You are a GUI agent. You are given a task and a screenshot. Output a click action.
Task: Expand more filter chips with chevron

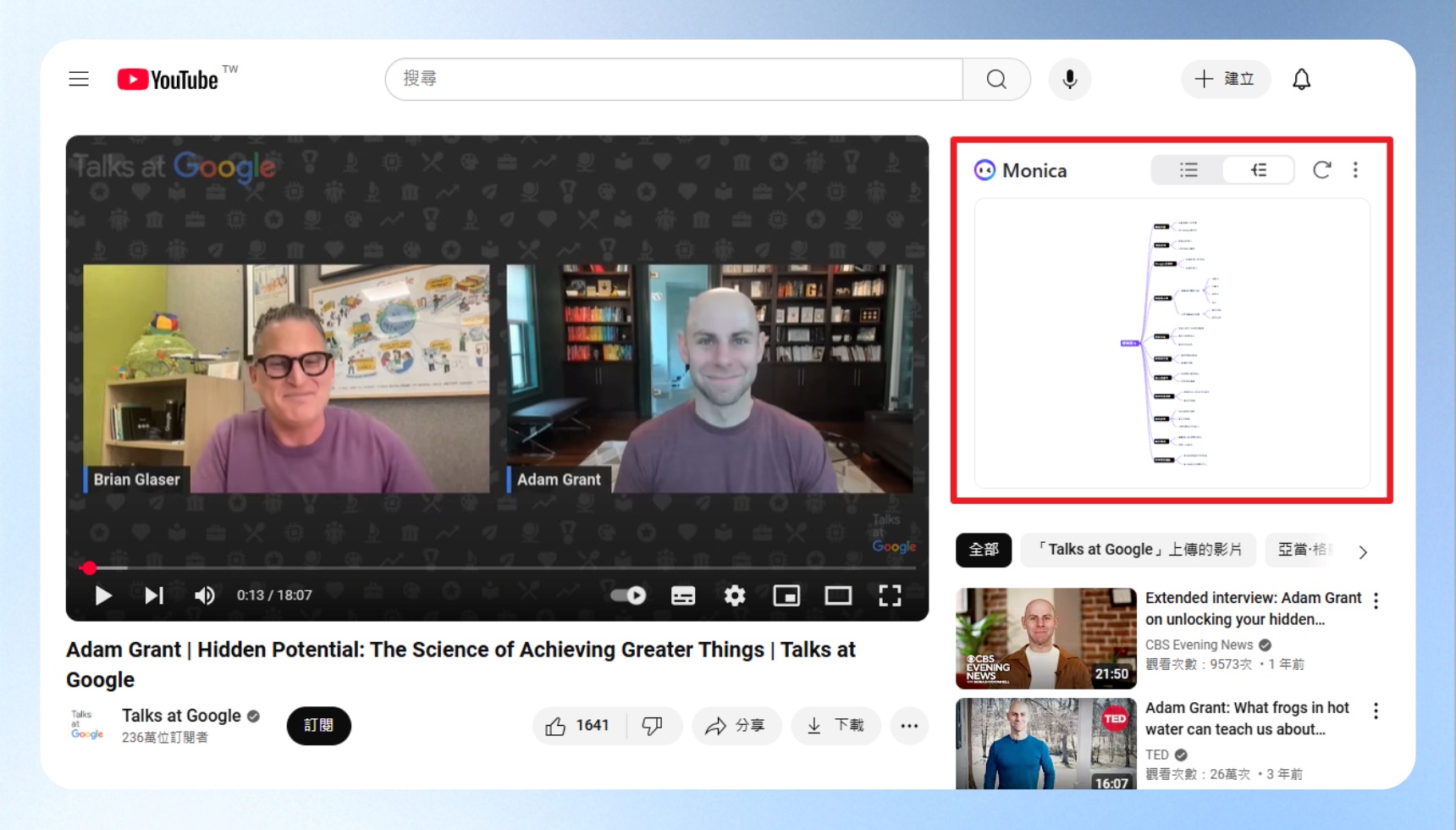coord(1362,552)
